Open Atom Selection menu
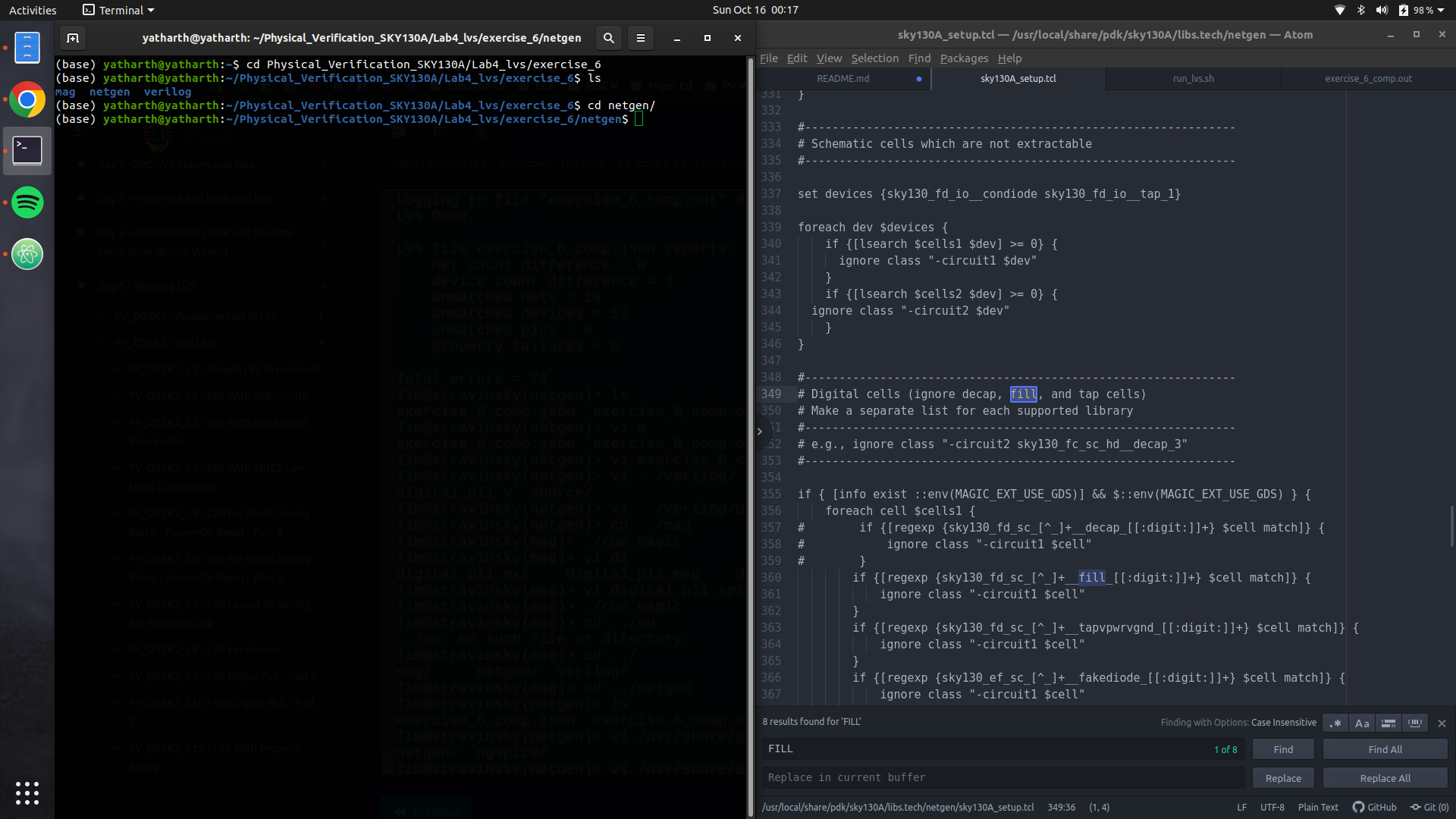1456x819 pixels. pyautogui.click(x=874, y=58)
